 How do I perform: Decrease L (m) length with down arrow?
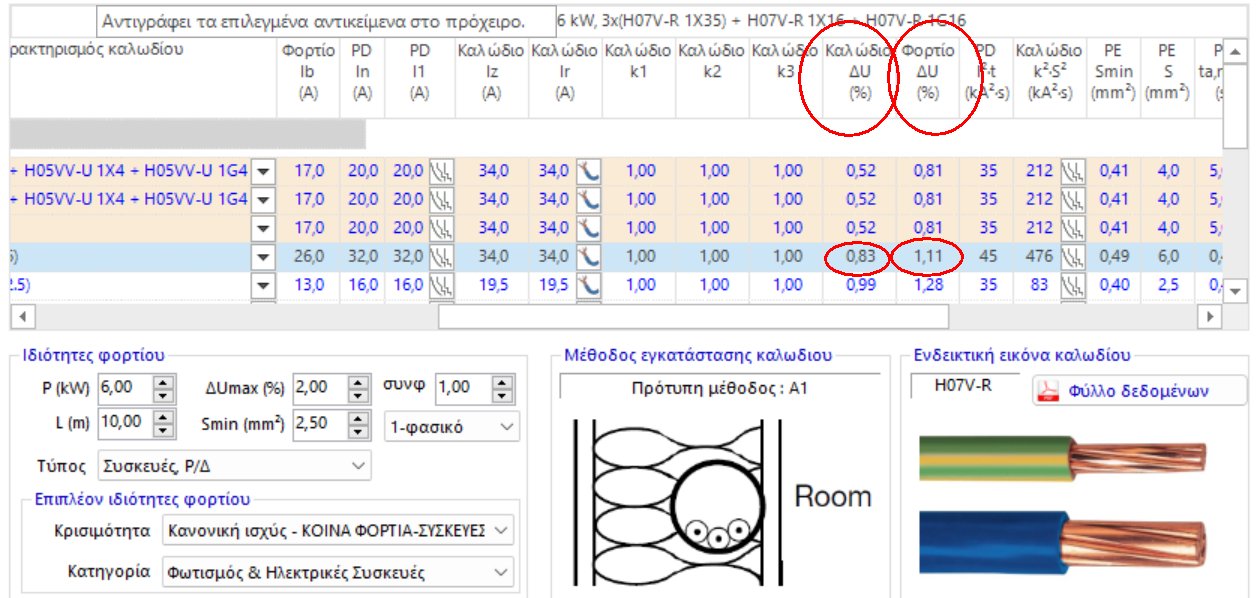[x=165, y=430]
